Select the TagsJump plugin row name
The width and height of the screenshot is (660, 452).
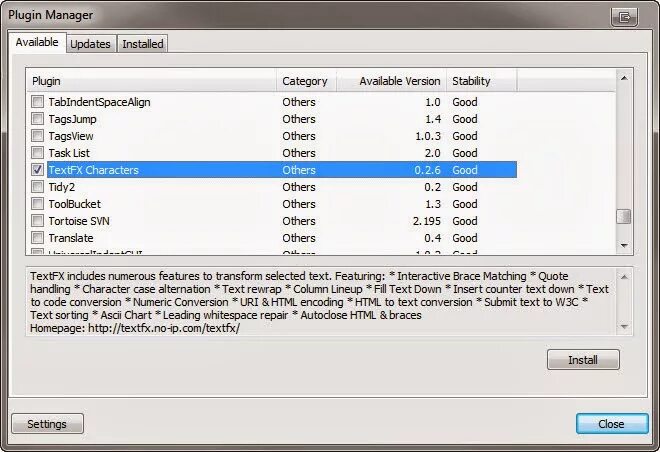pos(72,119)
